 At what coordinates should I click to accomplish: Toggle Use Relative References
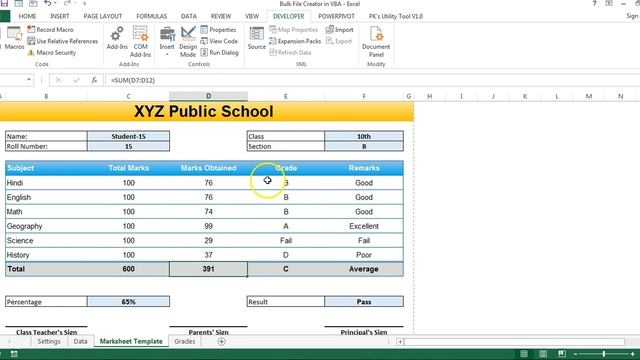tap(62, 41)
